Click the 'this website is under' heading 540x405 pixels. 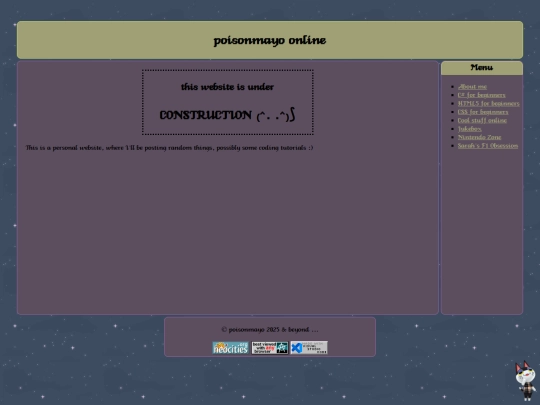pyautogui.click(x=227, y=87)
